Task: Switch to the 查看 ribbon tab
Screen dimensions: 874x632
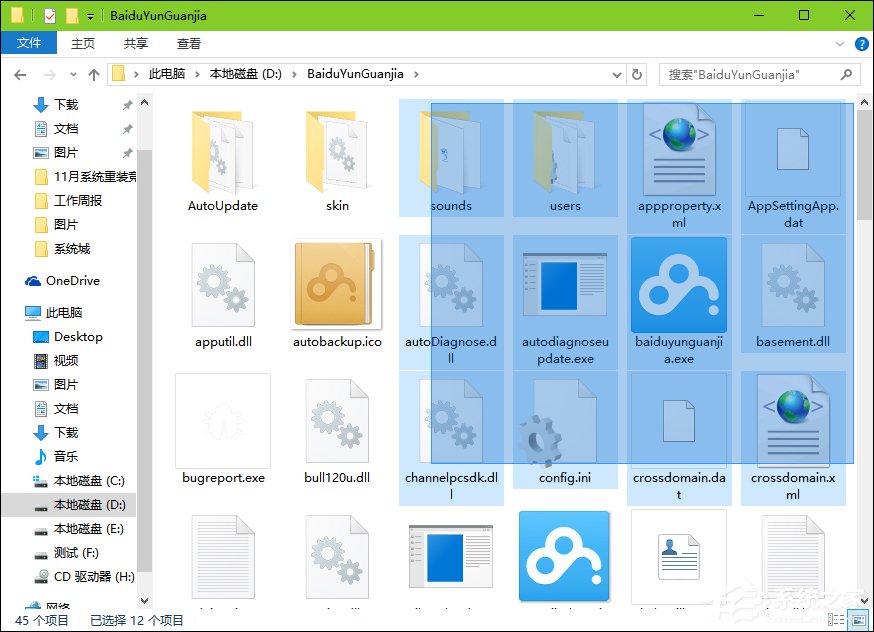Action: click(x=188, y=43)
